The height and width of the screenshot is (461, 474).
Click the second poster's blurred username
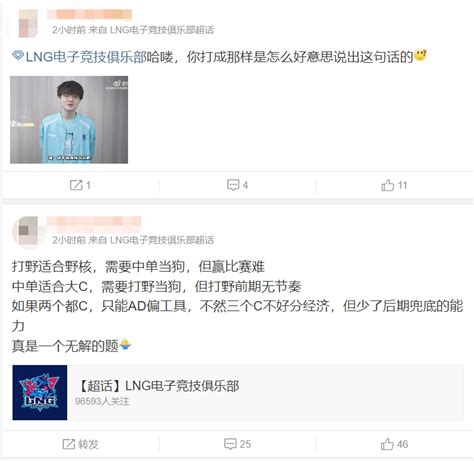(x=94, y=222)
